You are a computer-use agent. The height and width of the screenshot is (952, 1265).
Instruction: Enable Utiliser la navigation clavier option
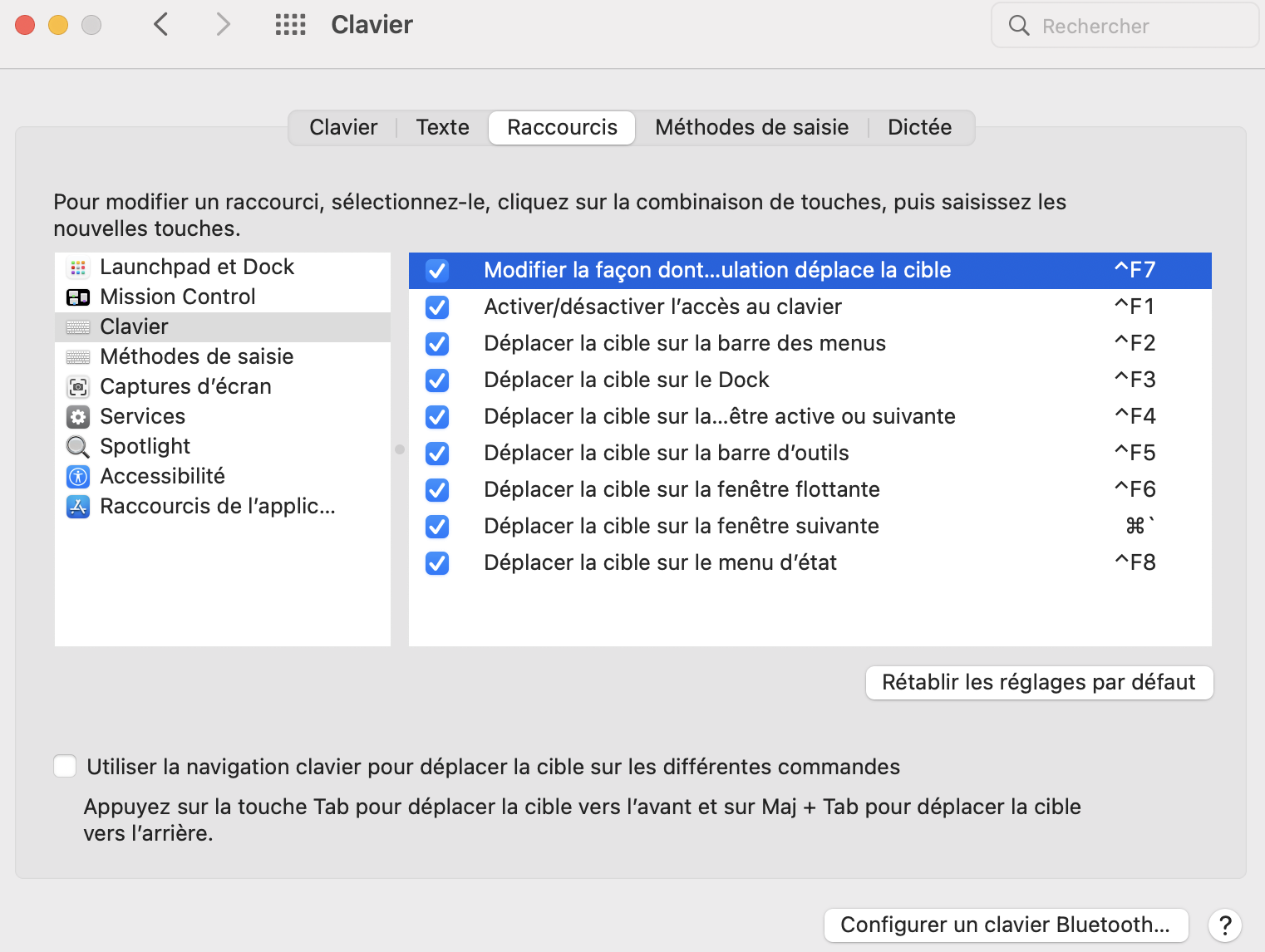tap(64, 766)
